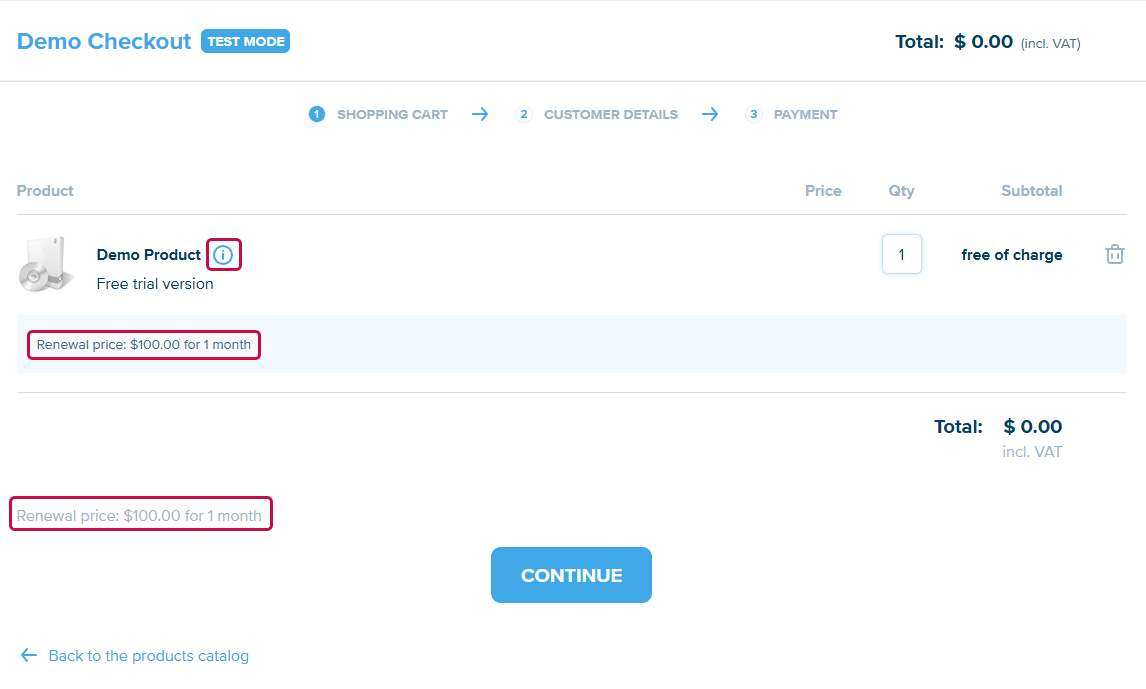Image resolution: width=1146 pixels, height=689 pixels.
Task: Open the Payment step label
Action: pos(805,114)
